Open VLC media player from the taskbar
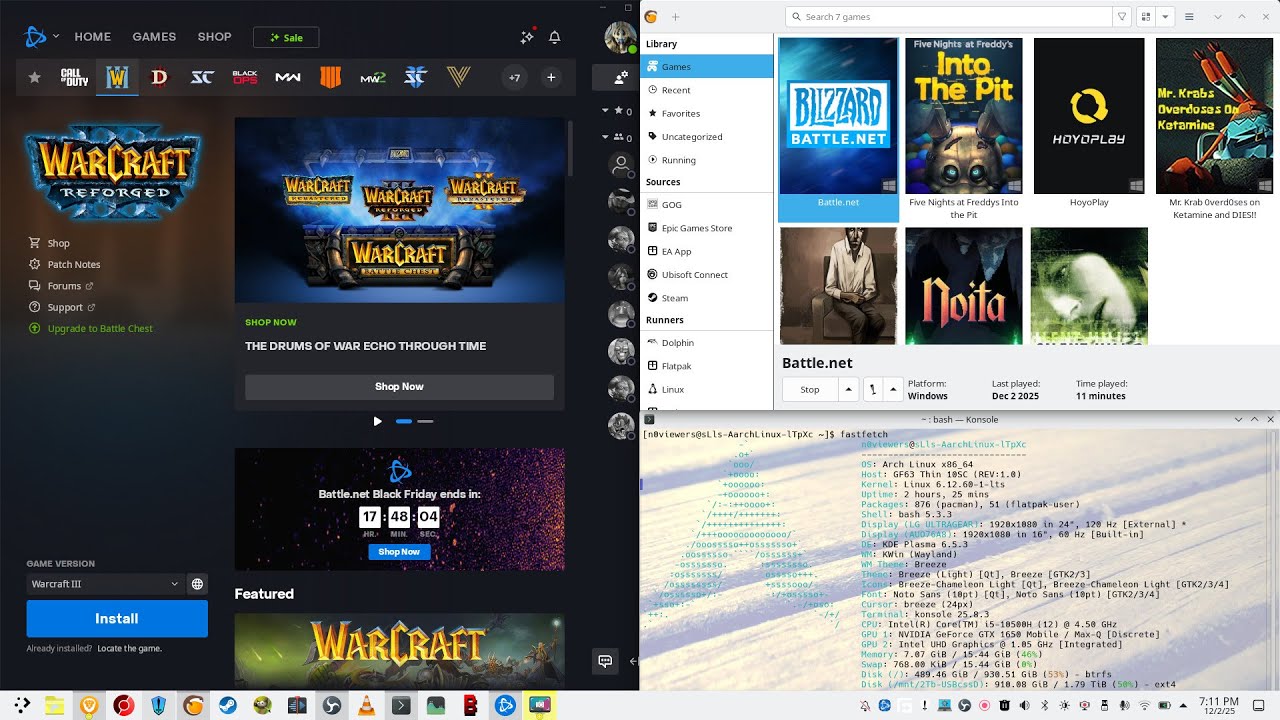Image resolution: width=1280 pixels, height=720 pixels. click(x=366, y=706)
